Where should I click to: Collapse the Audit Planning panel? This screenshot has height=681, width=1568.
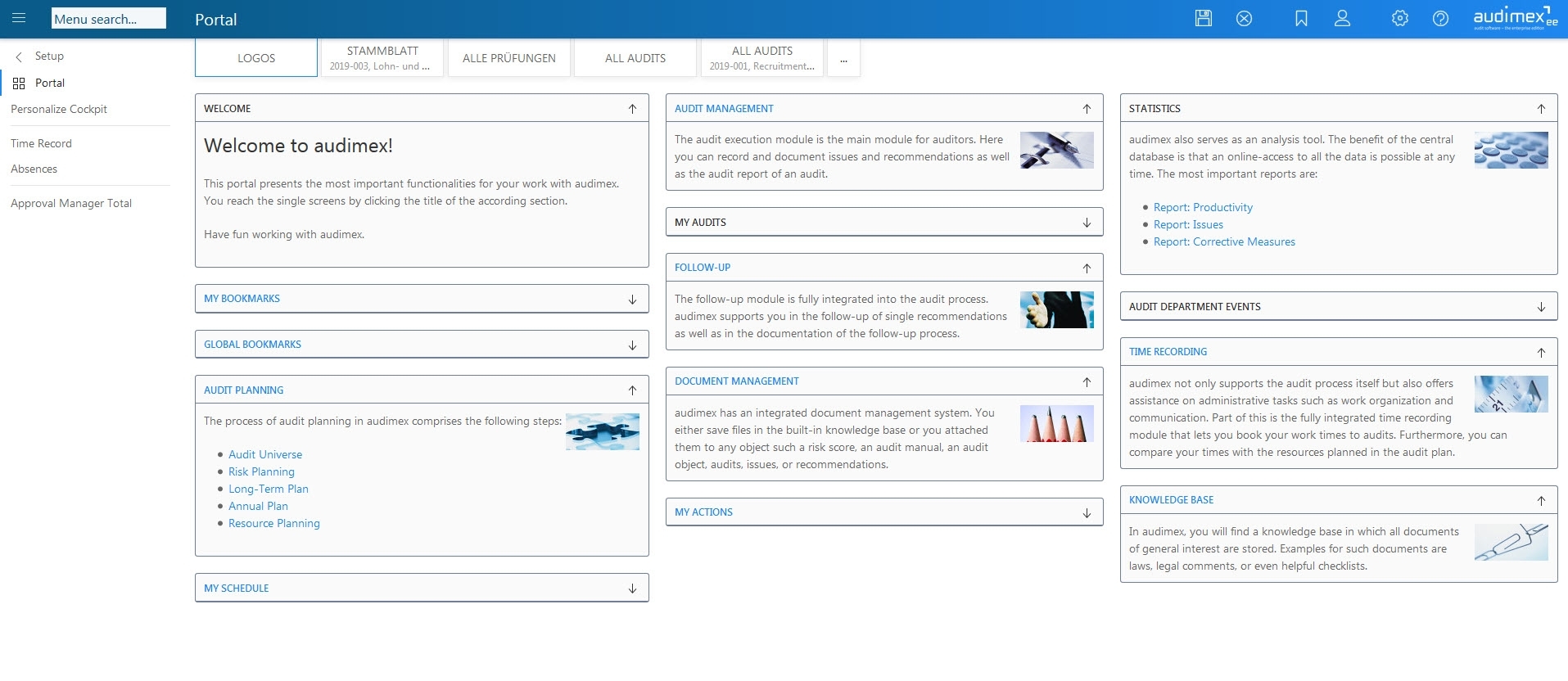pos(632,390)
